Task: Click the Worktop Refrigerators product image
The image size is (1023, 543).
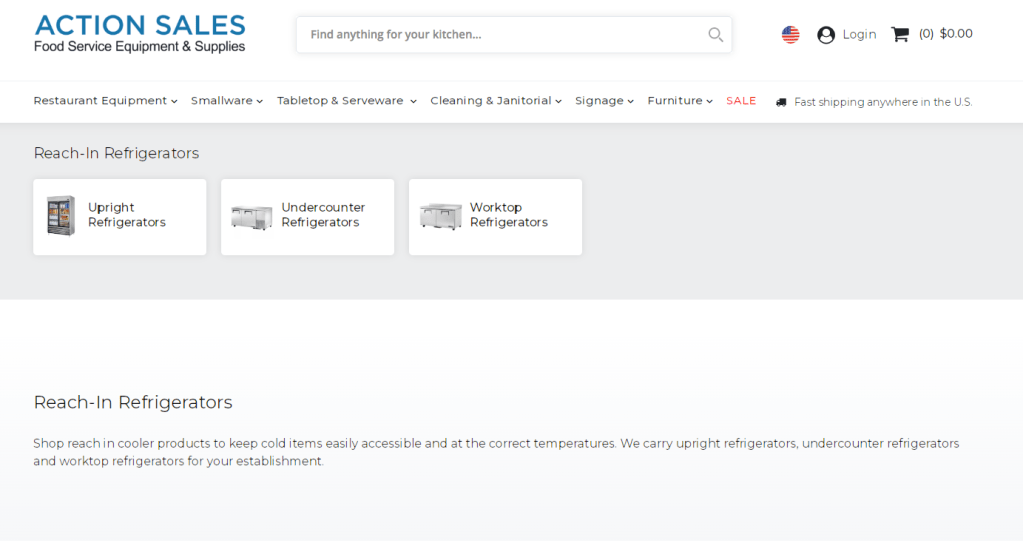Action: (x=440, y=216)
